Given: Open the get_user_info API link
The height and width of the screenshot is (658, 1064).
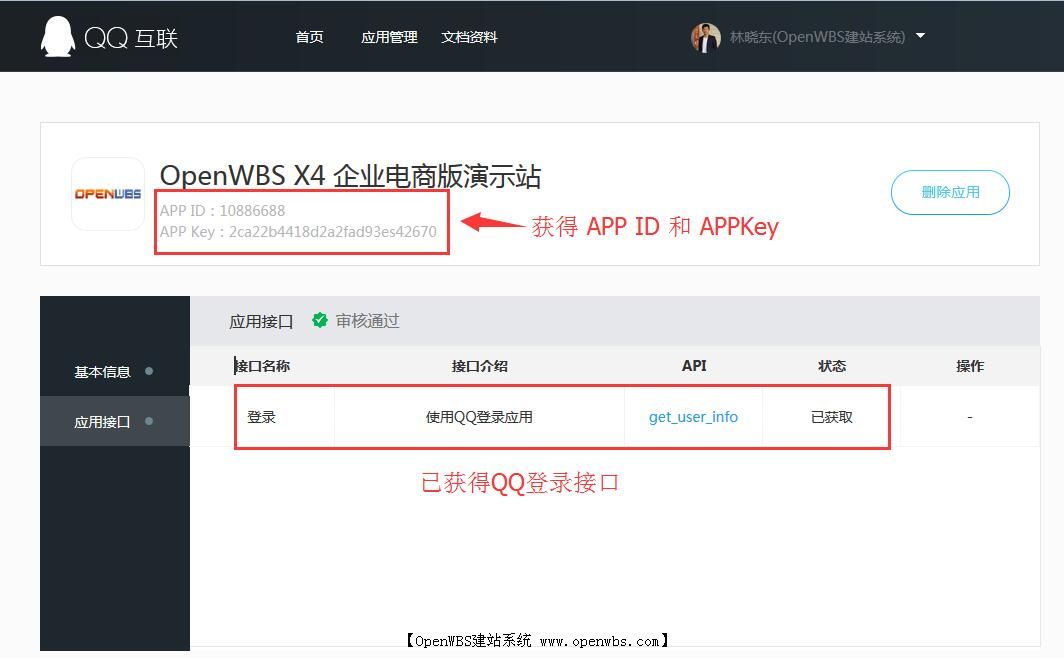Looking at the screenshot, I should click(693, 417).
